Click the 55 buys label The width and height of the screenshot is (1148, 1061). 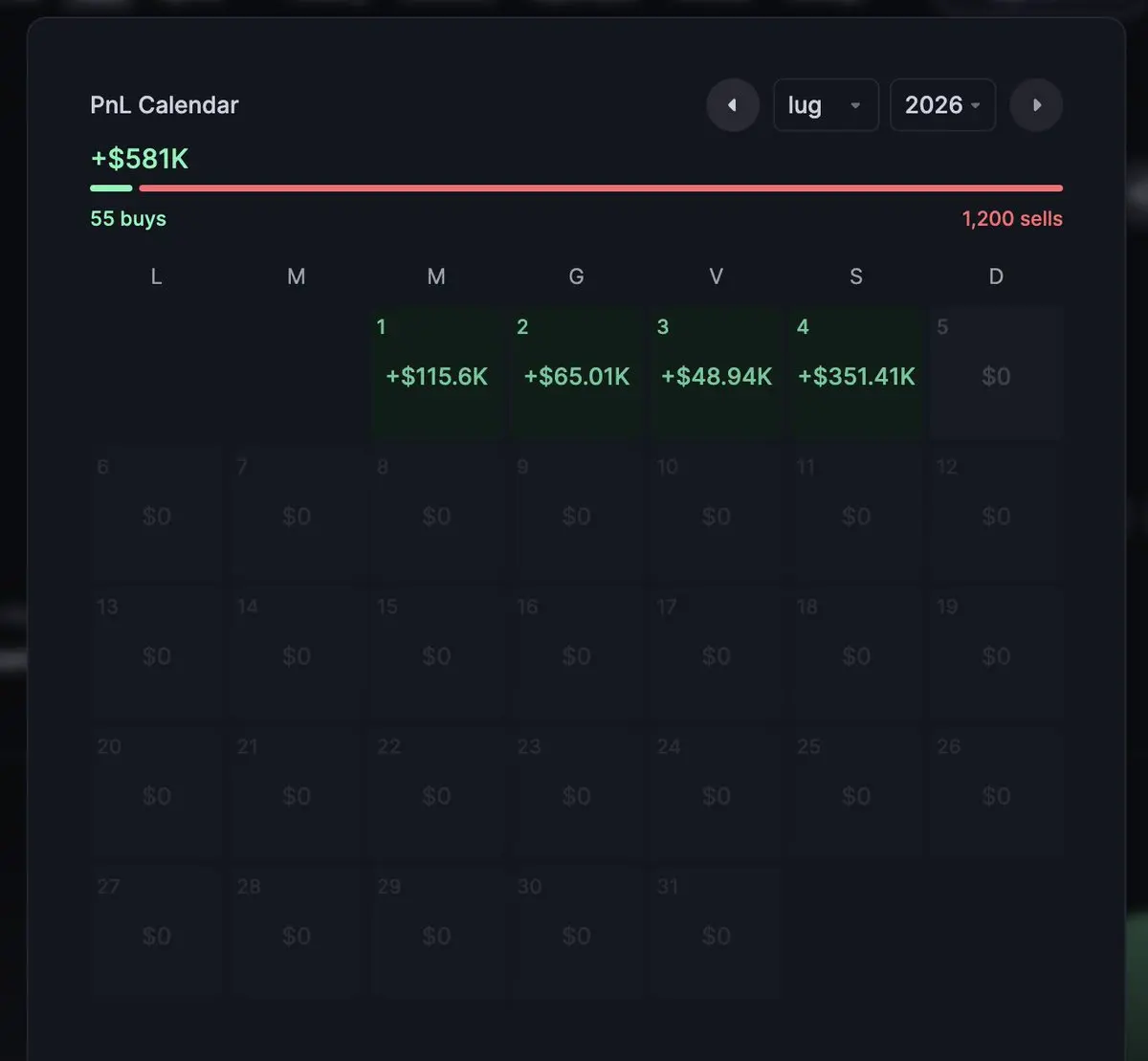click(128, 219)
